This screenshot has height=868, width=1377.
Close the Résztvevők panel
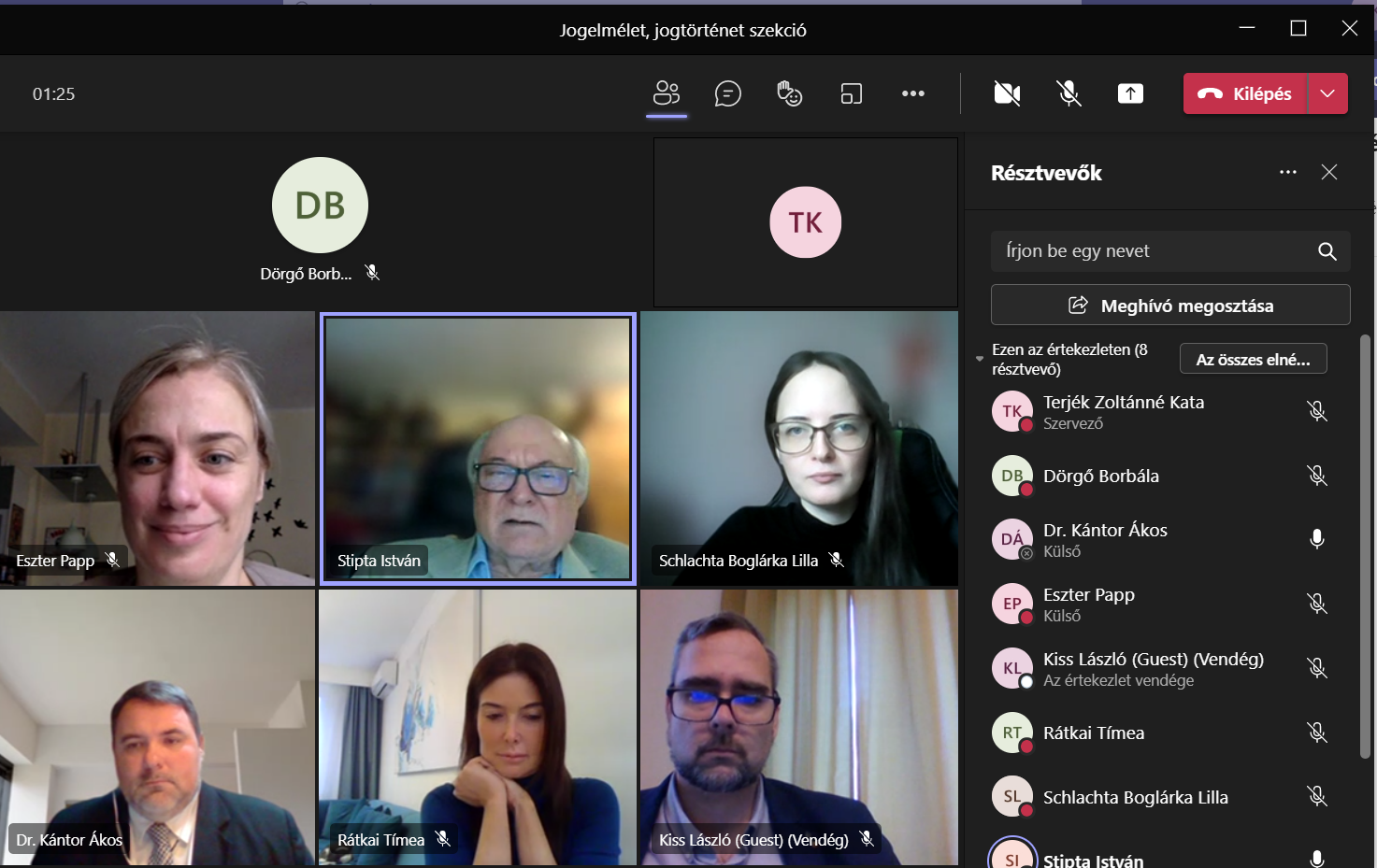[x=1329, y=172]
